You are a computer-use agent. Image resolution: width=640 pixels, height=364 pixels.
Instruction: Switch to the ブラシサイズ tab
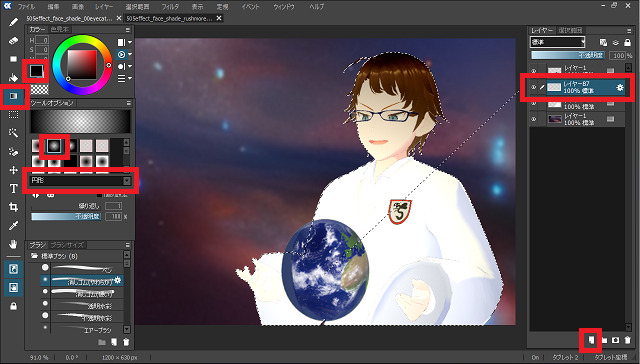pos(67,245)
